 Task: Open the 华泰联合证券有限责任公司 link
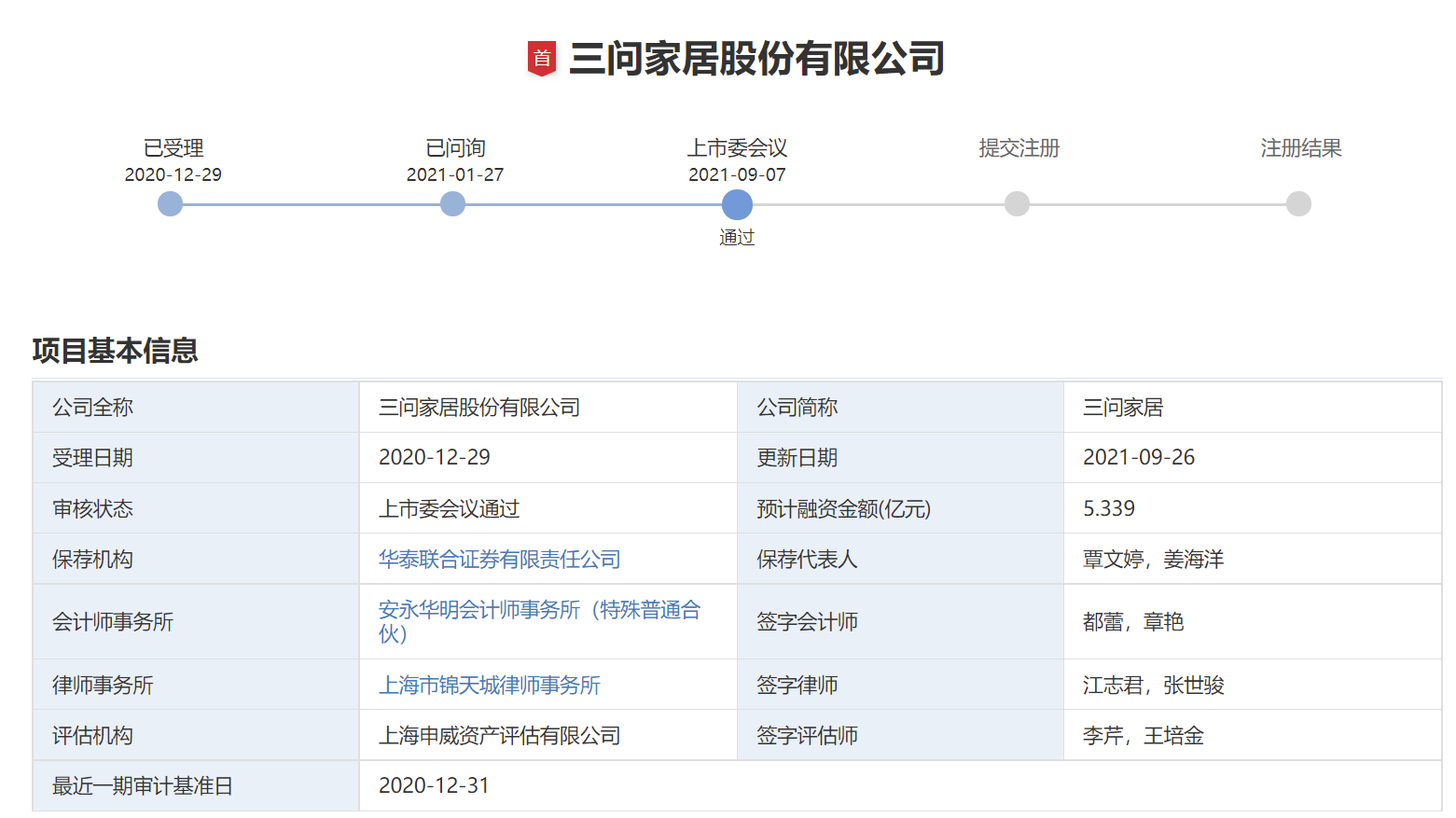click(500, 559)
